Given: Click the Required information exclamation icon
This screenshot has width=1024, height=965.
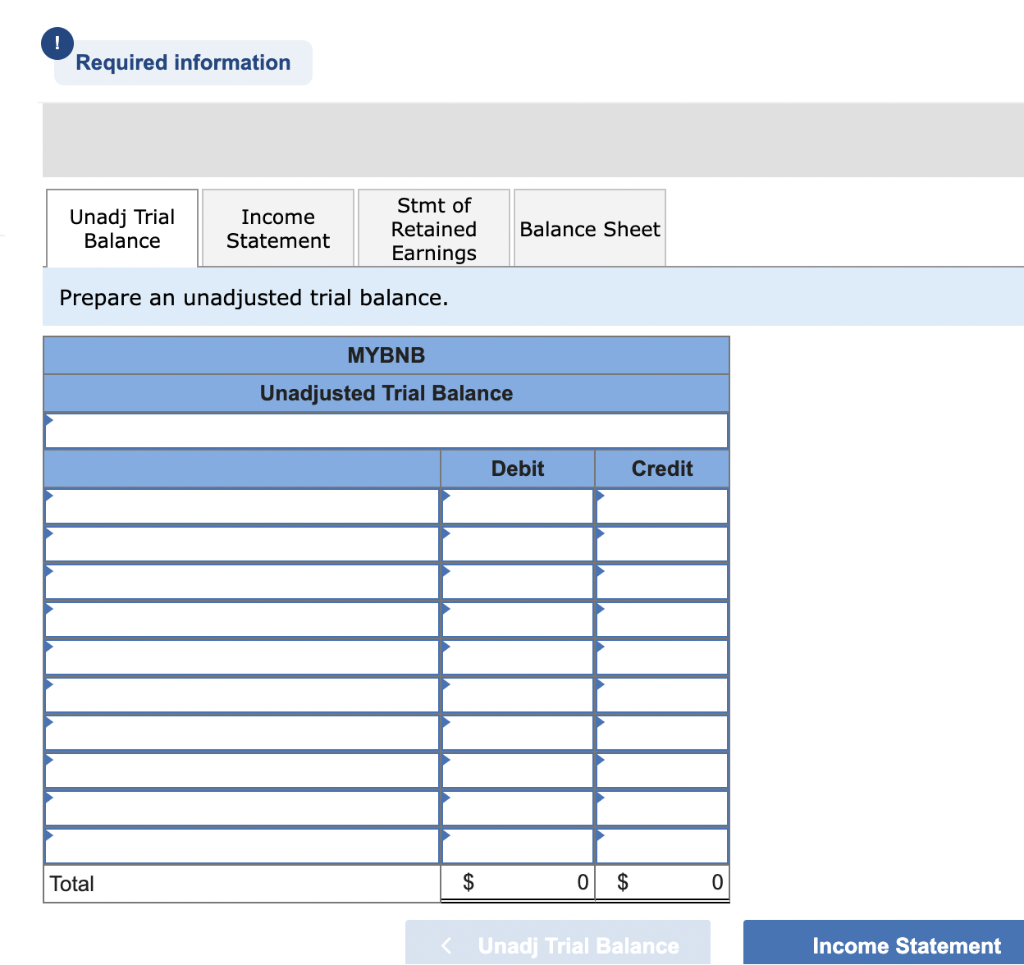Looking at the screenshot, I should 57,43.
